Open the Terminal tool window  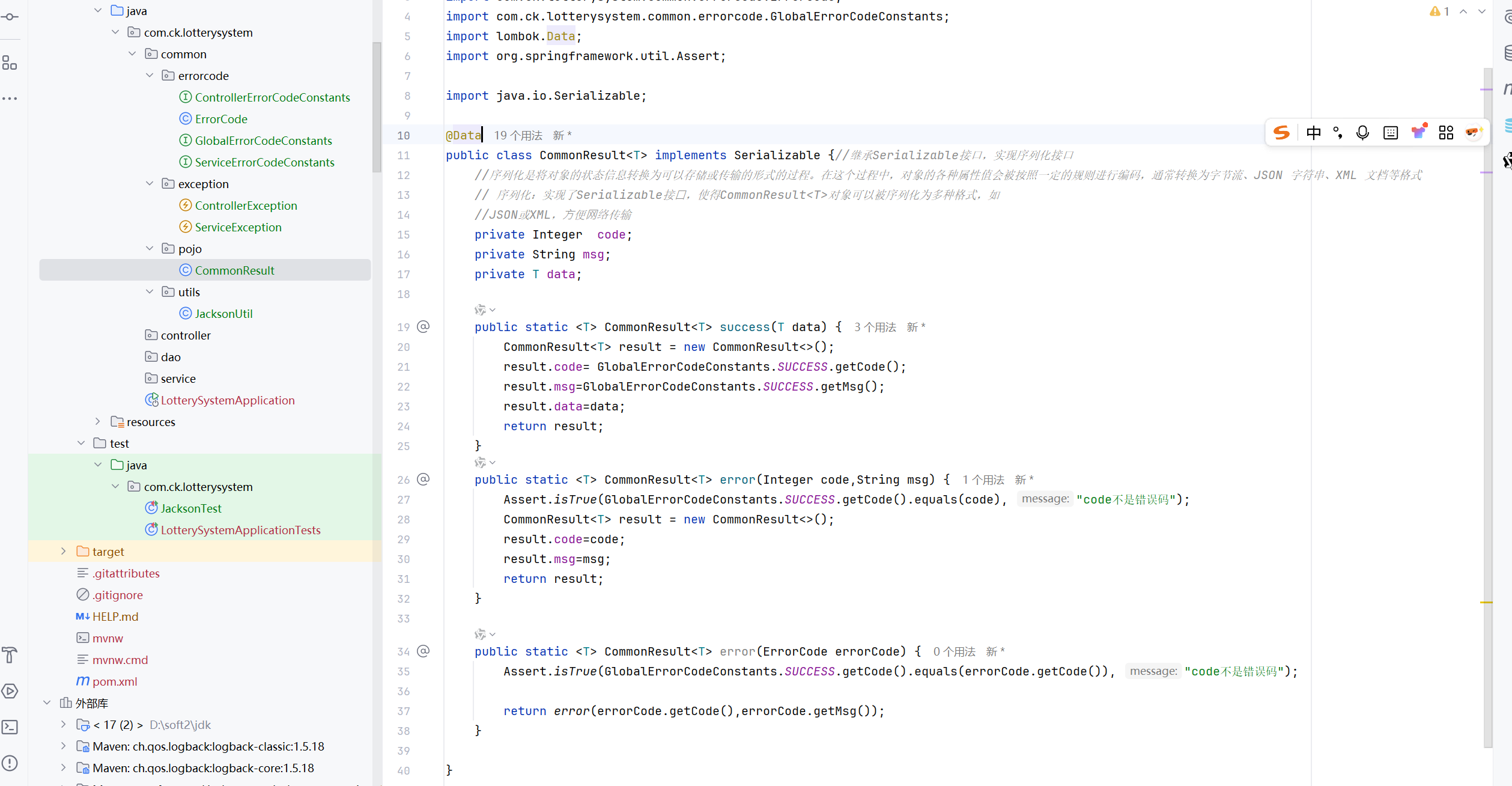[x=10, y=727]
